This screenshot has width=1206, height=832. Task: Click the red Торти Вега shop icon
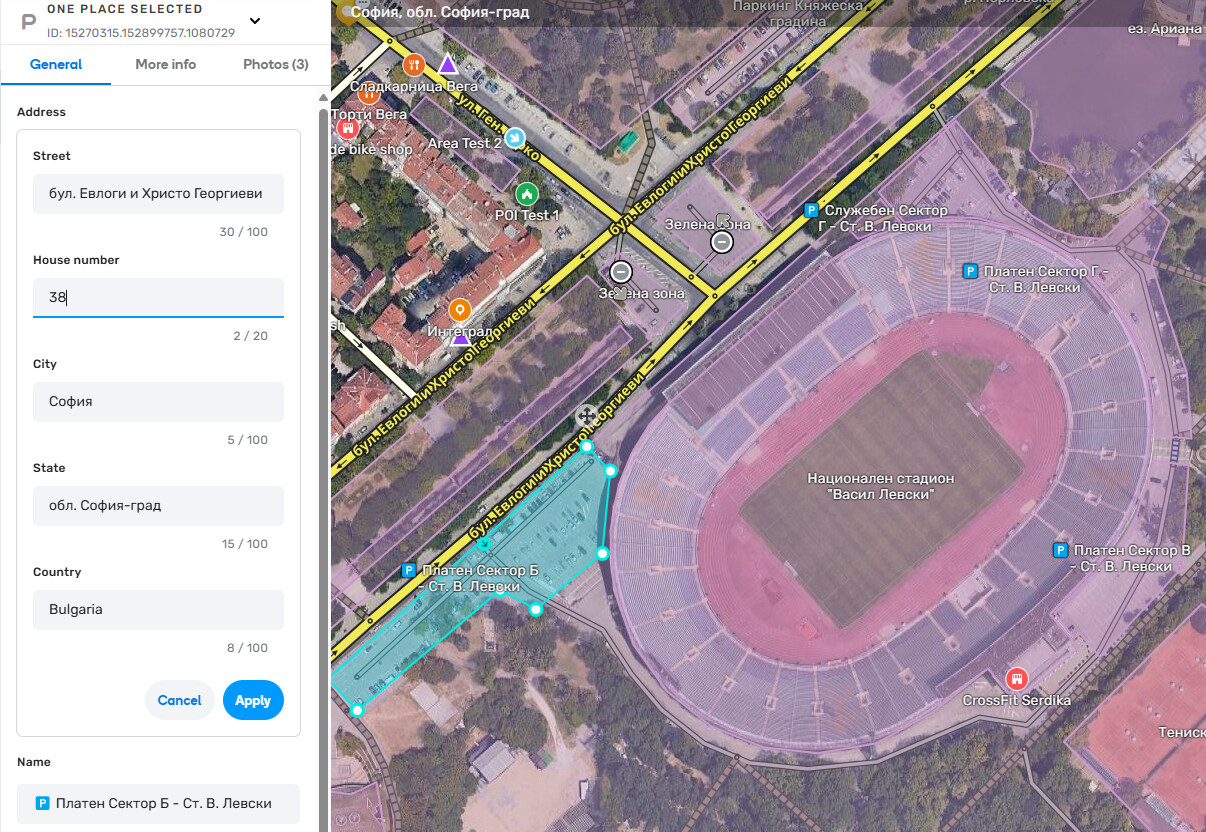click(347, 128)
